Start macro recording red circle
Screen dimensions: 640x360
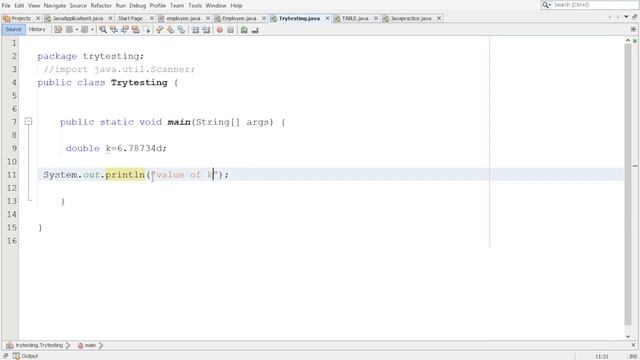point(220,30)
